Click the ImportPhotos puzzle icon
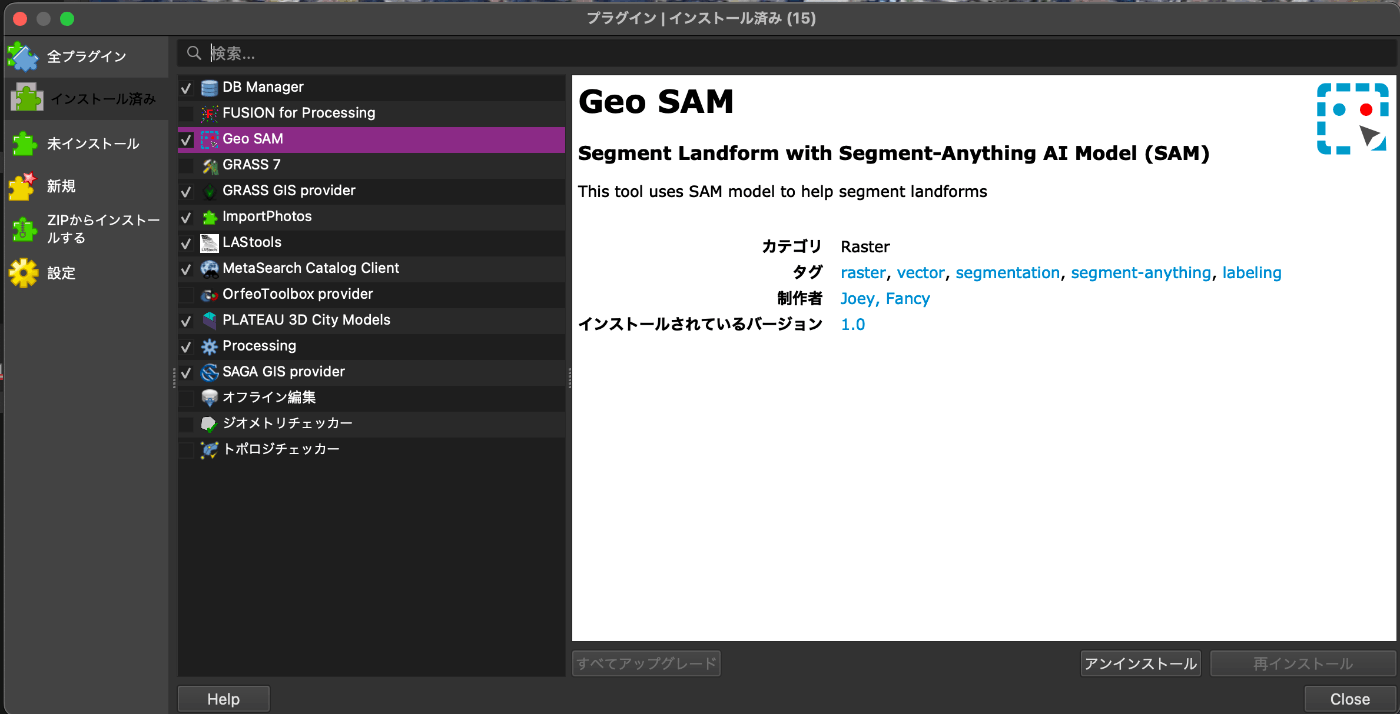The height and width of the screenshot is (714, 1400). 209,217
